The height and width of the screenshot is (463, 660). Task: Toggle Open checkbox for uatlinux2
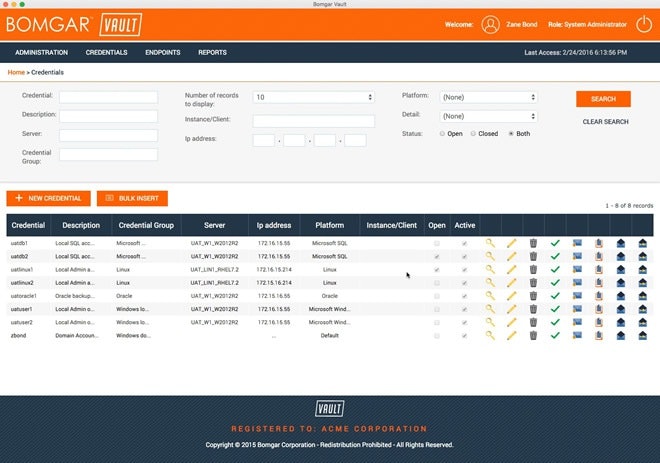[x=437, y=283]
